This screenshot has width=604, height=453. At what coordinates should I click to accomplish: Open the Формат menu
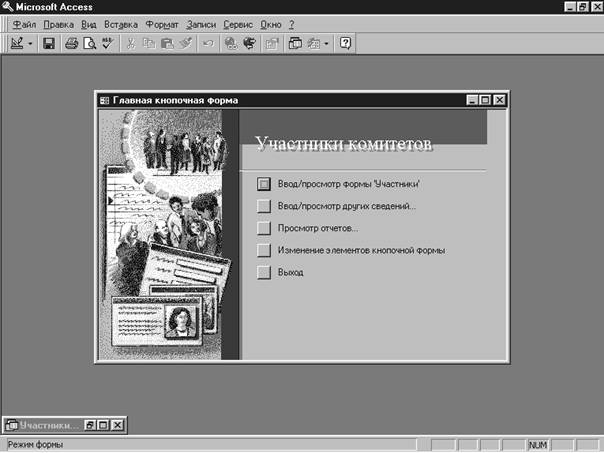[x=162, y=25]
